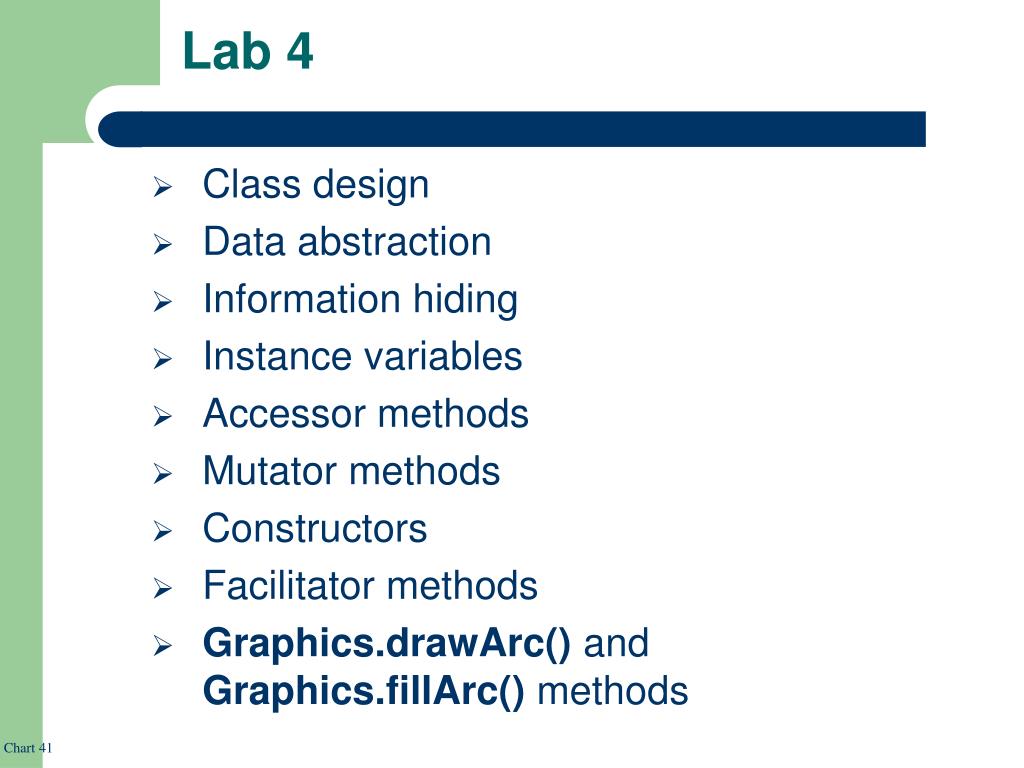Click the arrow bullet beside Graphics.drawArc()

point(163,647)
